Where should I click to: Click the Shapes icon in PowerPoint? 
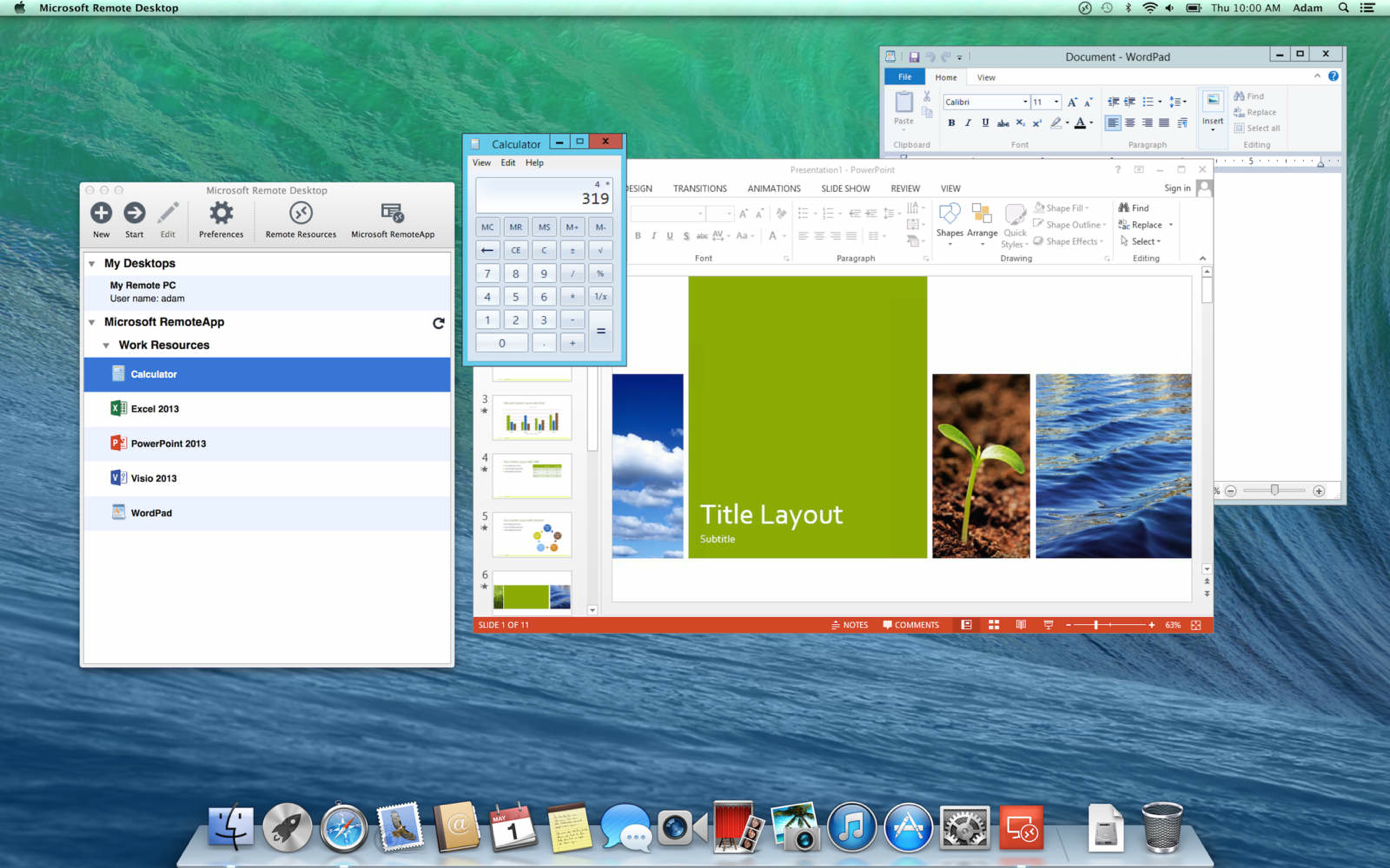point(949,214)
